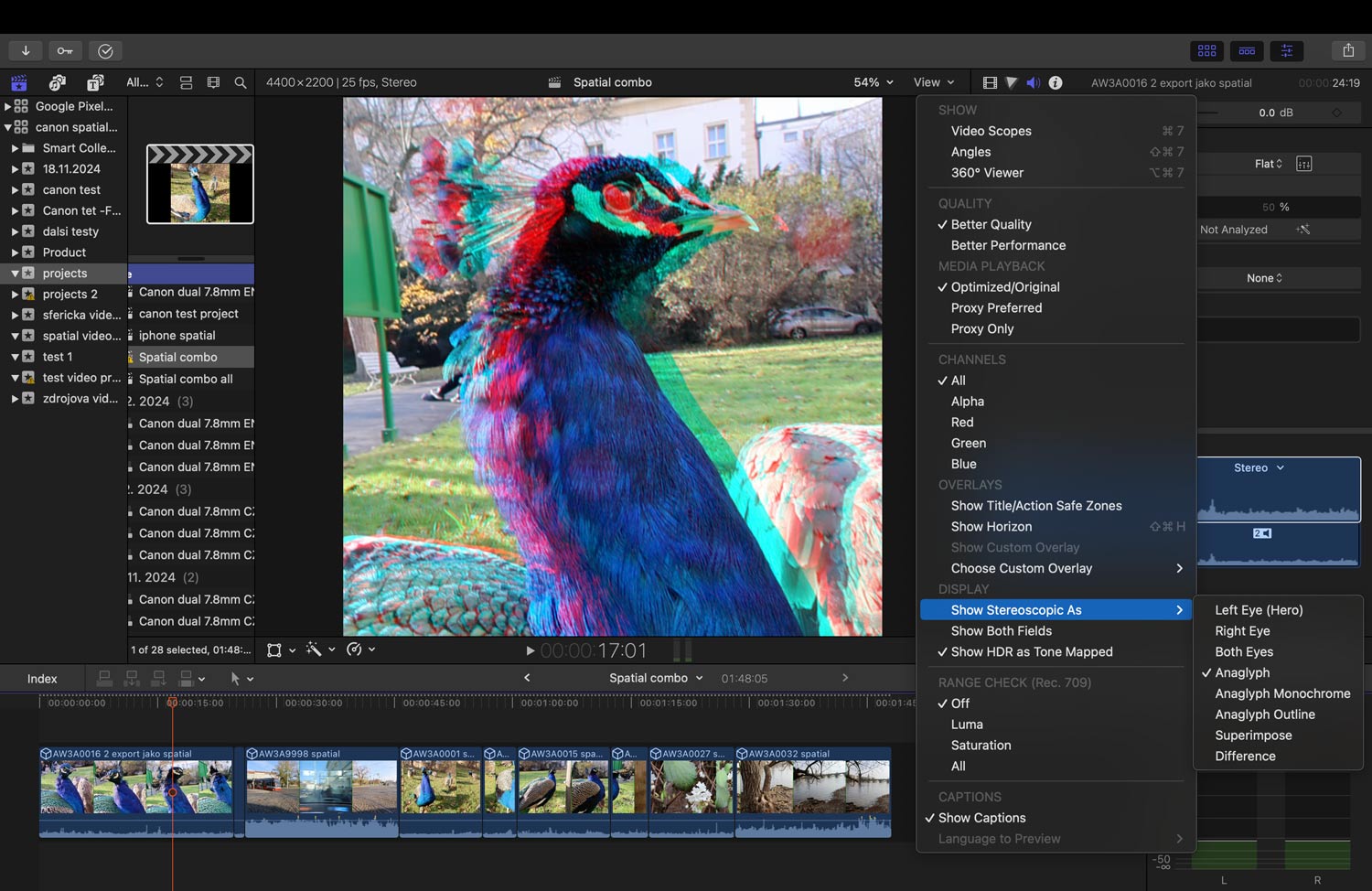The image size is (1372, 891).
Task: Toggle Show Captions option
Action: click(x=981, y=818)
